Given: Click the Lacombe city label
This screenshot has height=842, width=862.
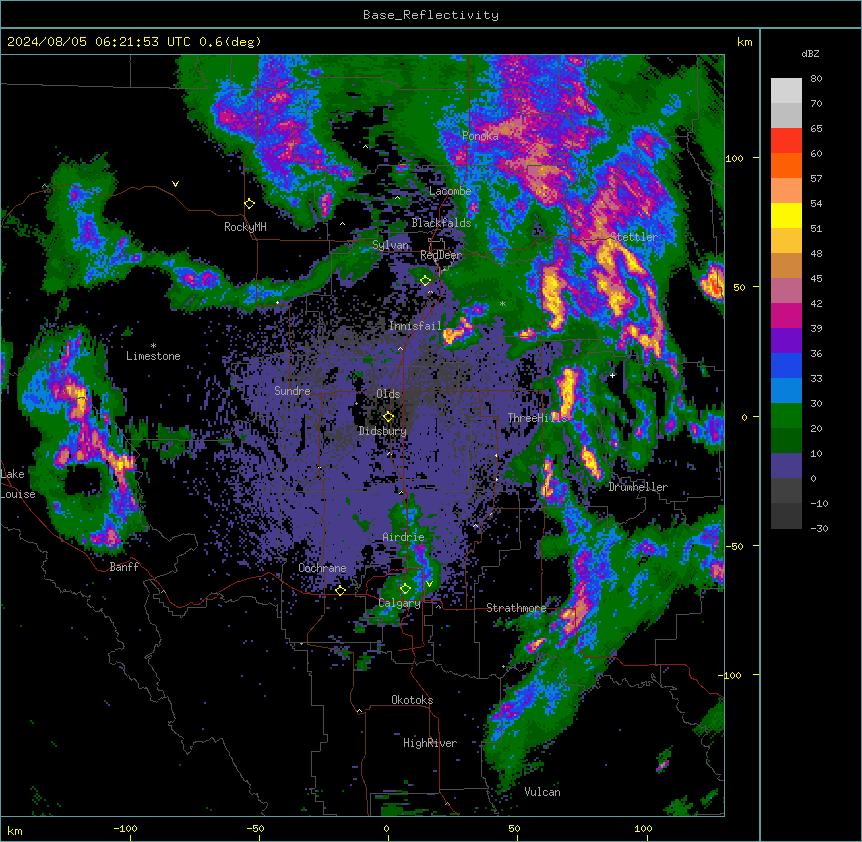Looking at the screenshot, I should tap(450, 191).
